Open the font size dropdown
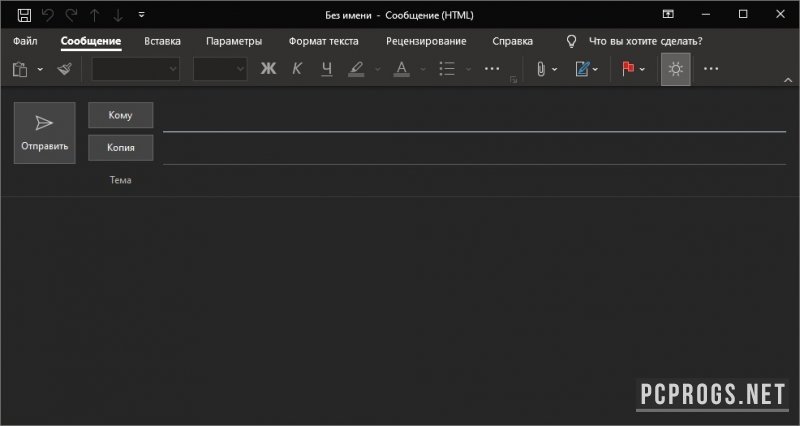800x426 pixels. coord(220,69)
